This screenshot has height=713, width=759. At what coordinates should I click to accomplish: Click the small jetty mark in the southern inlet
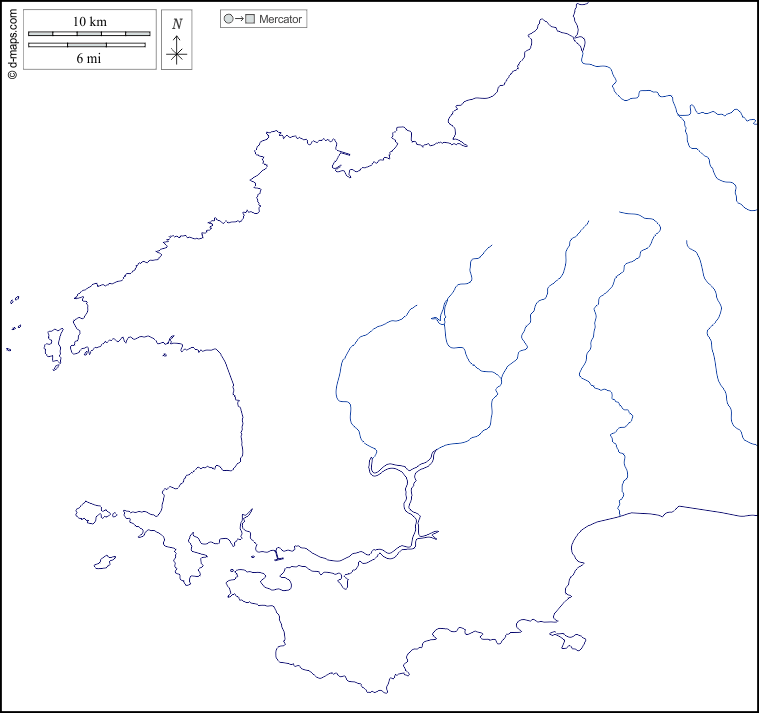[x=277, y=556]
